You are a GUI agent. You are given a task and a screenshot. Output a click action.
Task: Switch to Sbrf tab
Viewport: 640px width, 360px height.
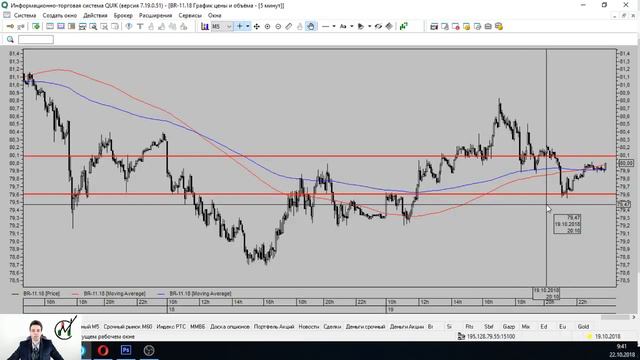click(489, 327)
